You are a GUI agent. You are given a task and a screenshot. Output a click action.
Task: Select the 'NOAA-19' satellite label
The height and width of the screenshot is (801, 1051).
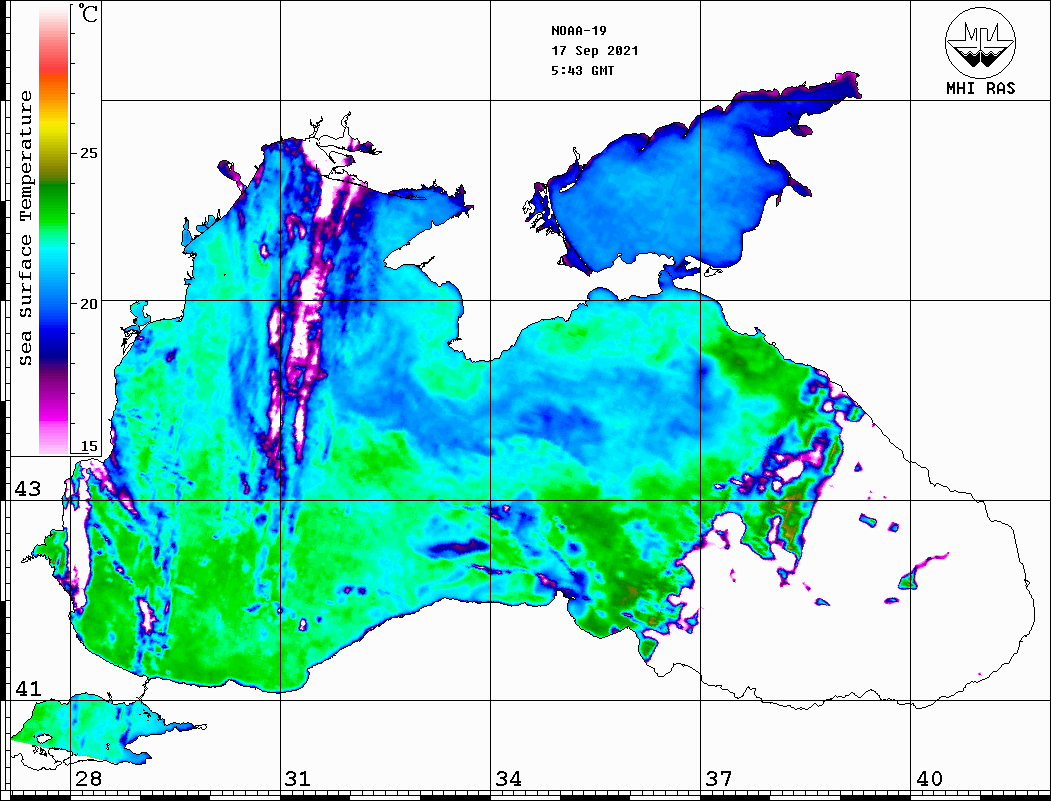coord(578,31)
